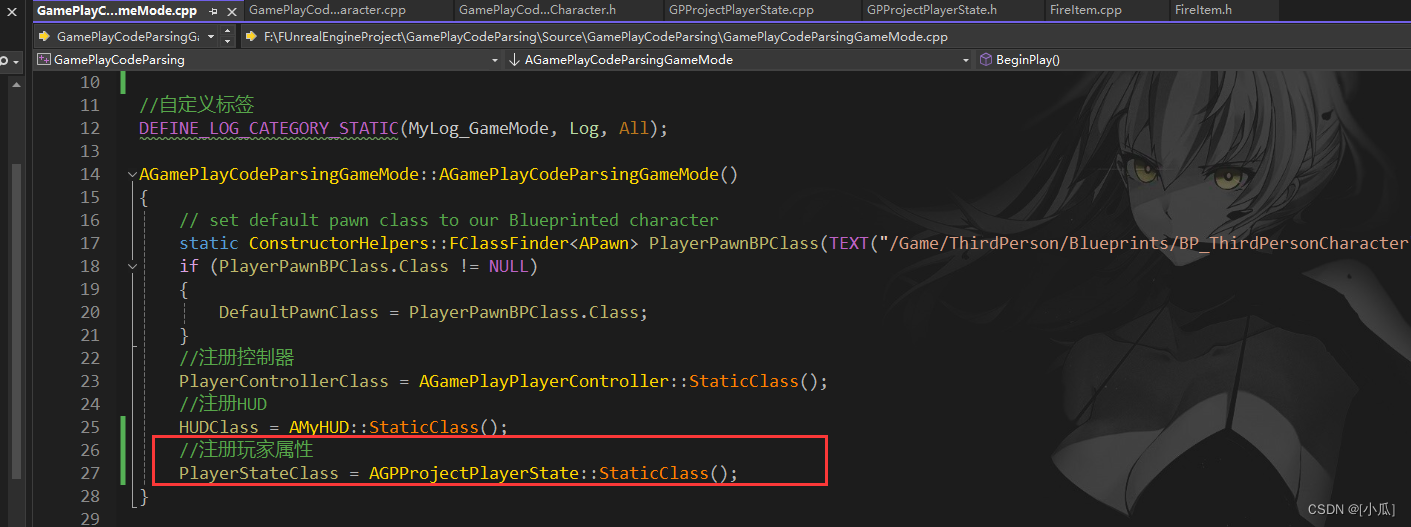Viewport: 1411px width, 527px height.
Task: Click line number 27 in the gutter
Action: (90, 473)
